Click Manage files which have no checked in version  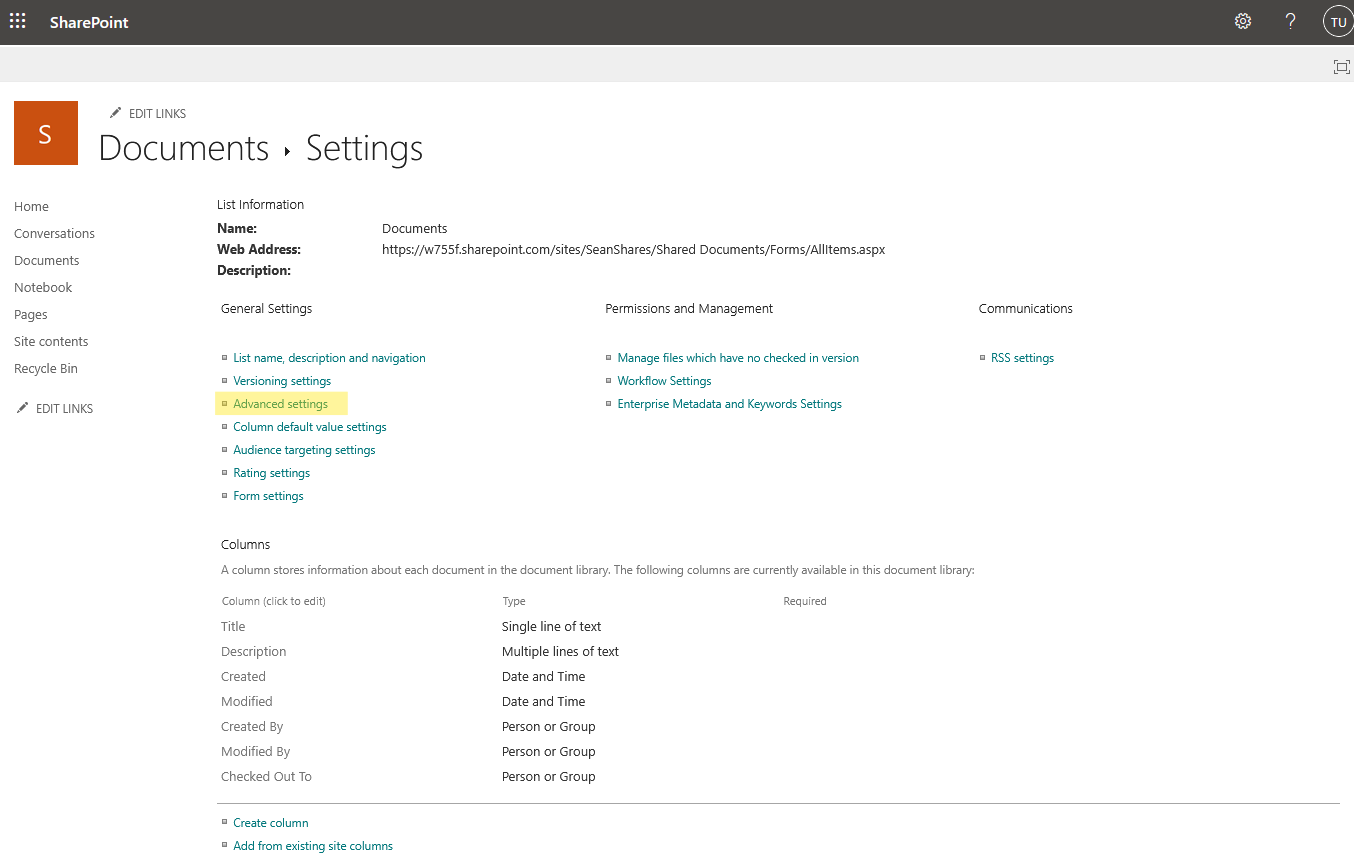click(x=738, y=357)
